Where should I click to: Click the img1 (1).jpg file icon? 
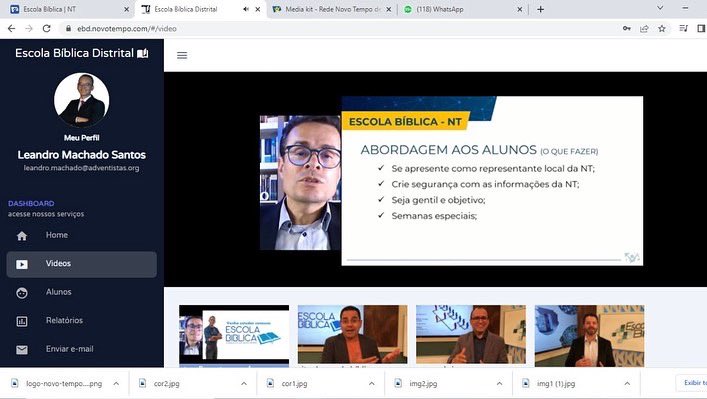[x=525, y=383]
